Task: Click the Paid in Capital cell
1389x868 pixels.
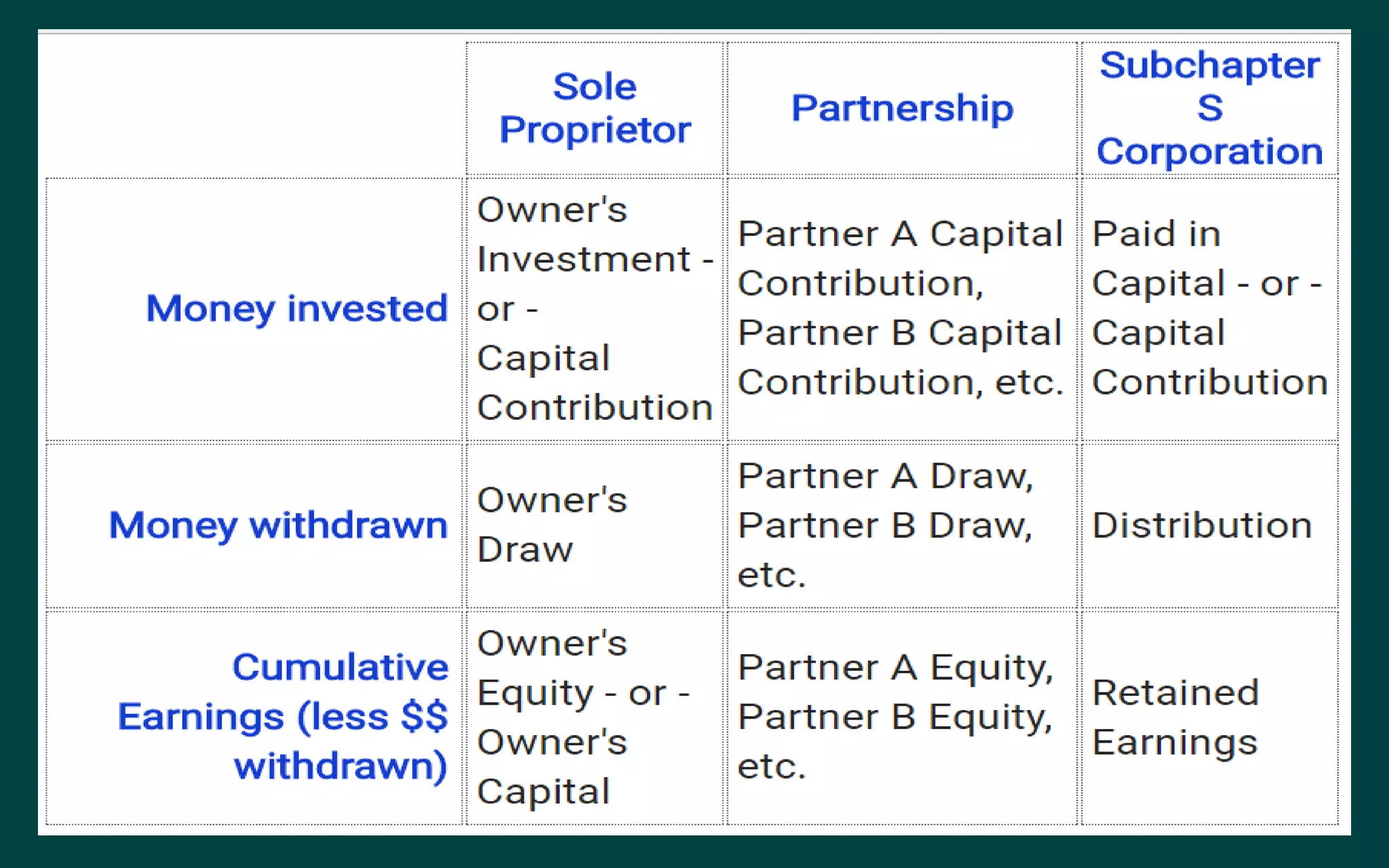Action: coord(1156,234)
